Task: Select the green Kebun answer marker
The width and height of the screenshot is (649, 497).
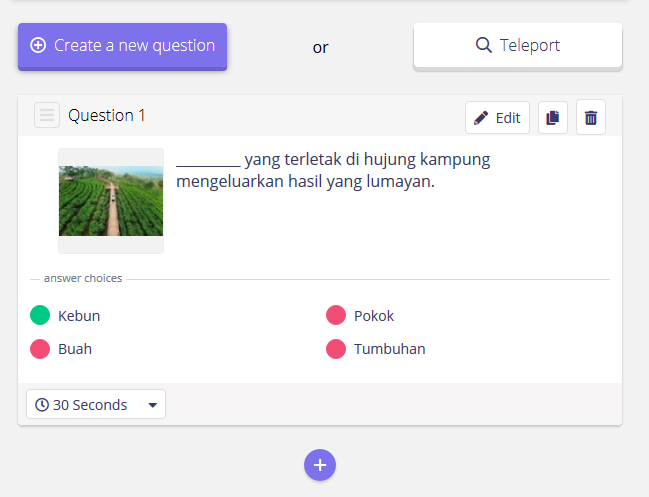Action: coord(40,316)
